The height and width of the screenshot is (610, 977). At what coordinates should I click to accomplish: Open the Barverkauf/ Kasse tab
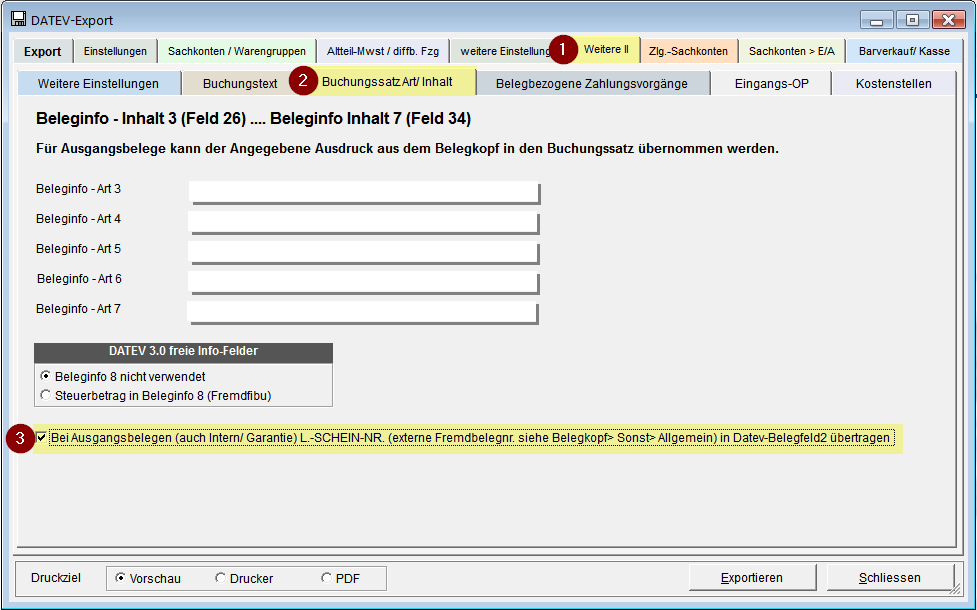pos(904,52)
